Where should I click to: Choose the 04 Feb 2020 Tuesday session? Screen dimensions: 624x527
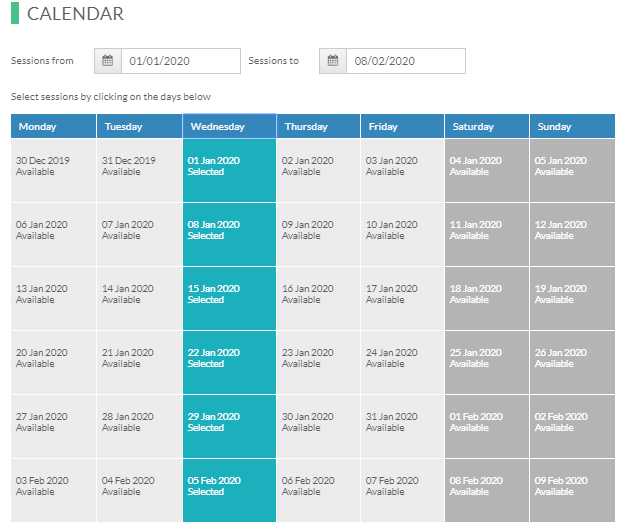(139, 491)
